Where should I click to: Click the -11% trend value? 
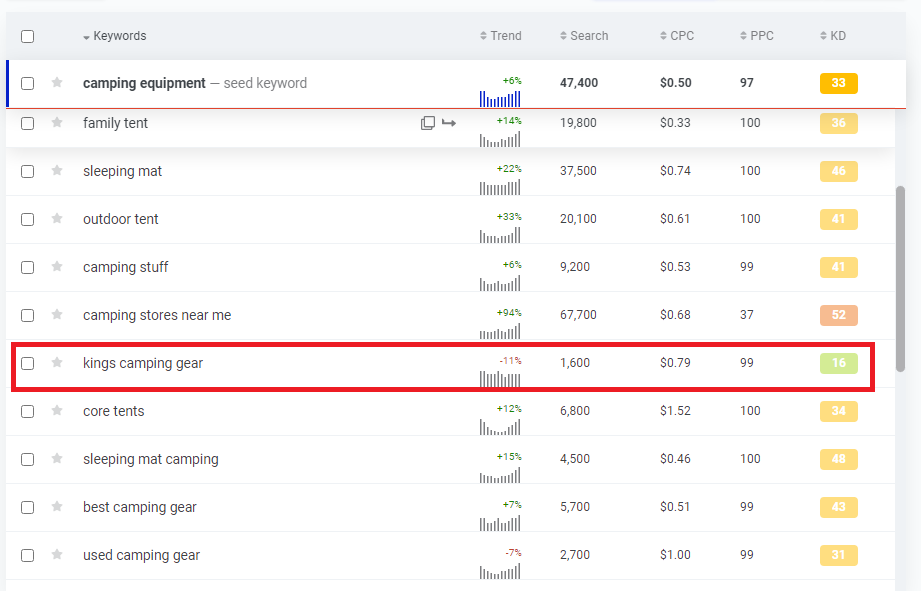[x=510, y=361]
